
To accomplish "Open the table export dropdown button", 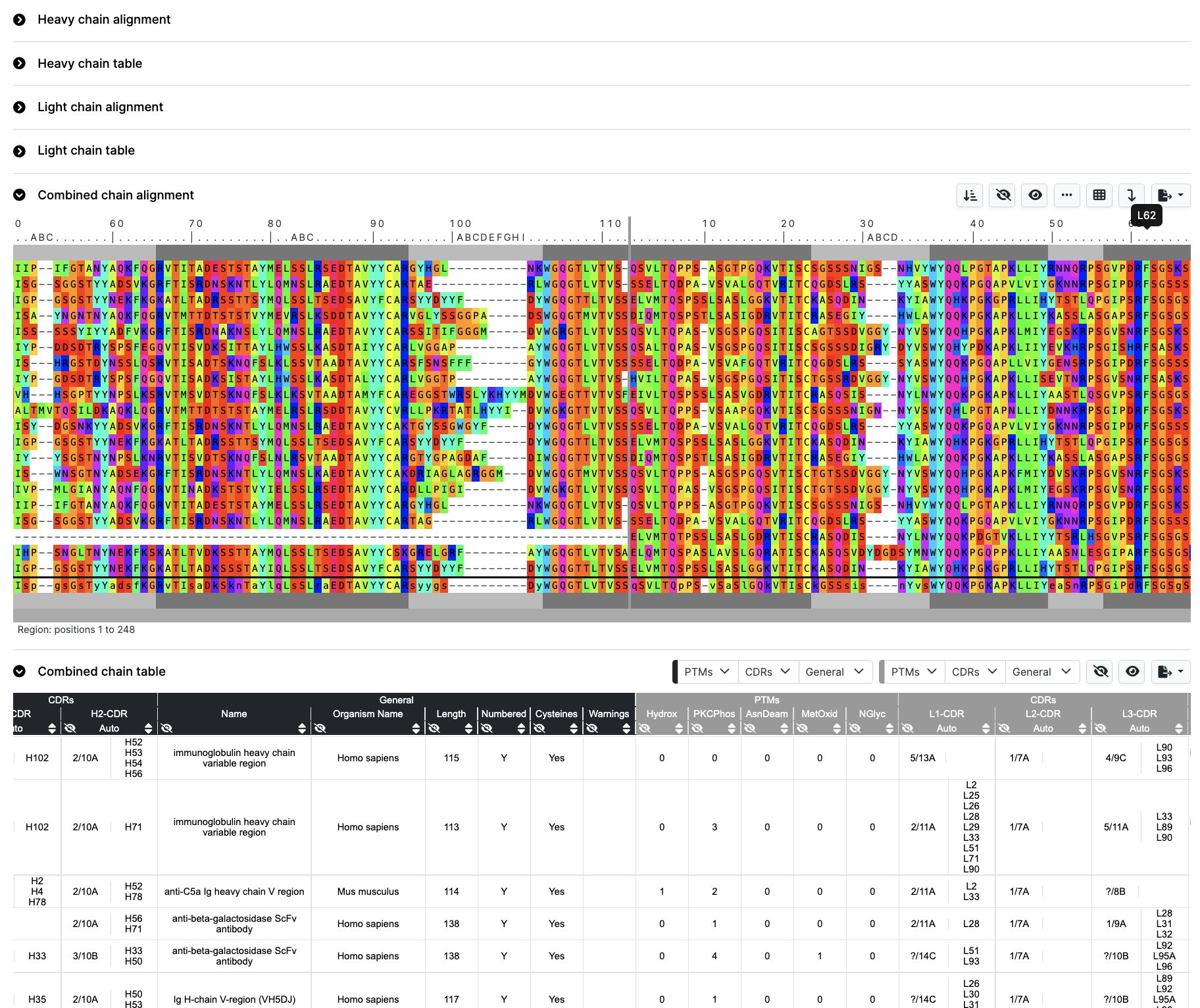I will 1170,672.
